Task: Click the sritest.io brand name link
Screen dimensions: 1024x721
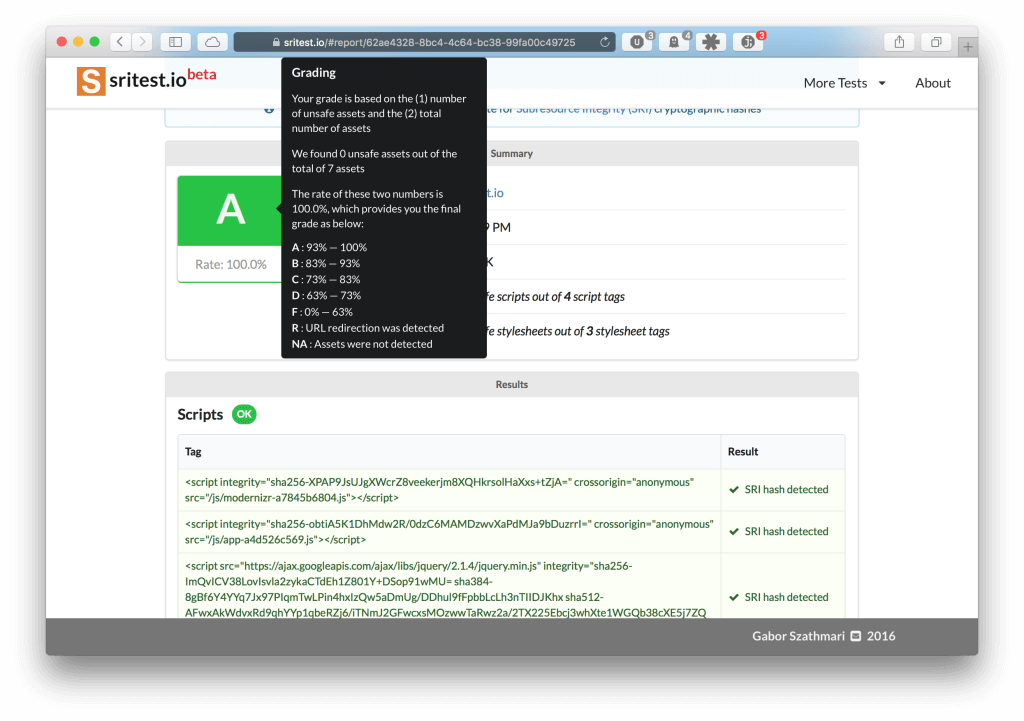Action: [x=148, y=80]
